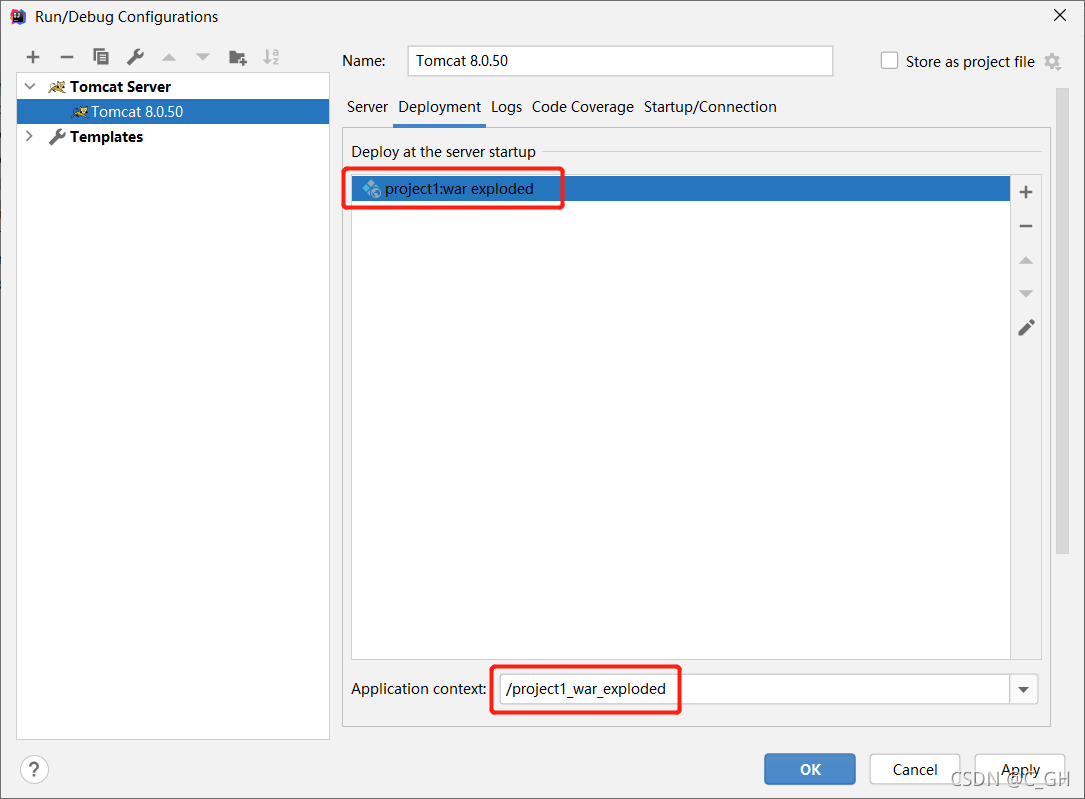Move configuration up in left toolbar
Screen dimensions: 1085x799
(x=169, y=57)
